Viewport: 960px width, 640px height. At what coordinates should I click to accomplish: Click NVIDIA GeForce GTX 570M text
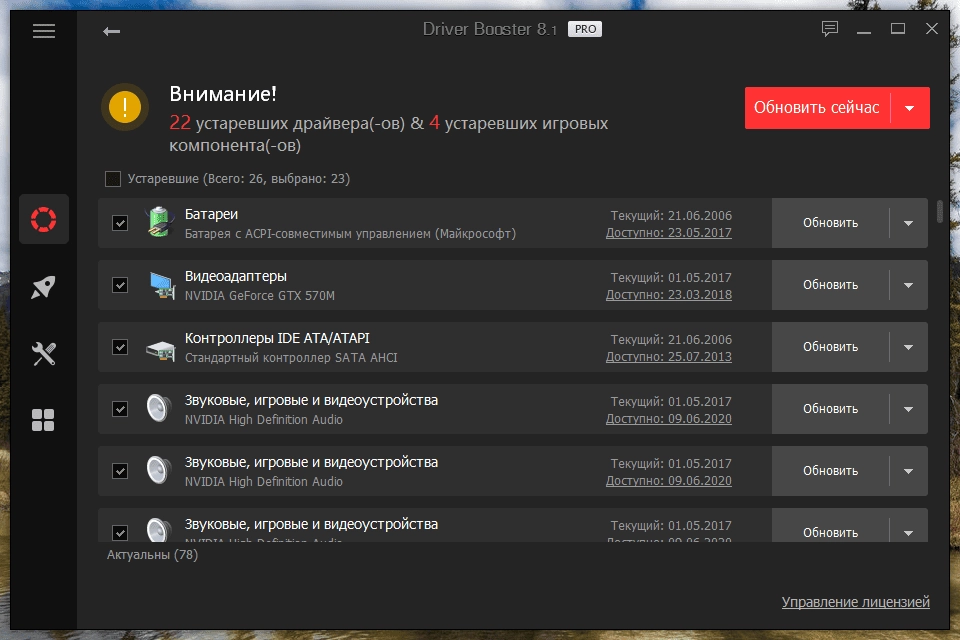pyautogui.click(x=260, y=295)
